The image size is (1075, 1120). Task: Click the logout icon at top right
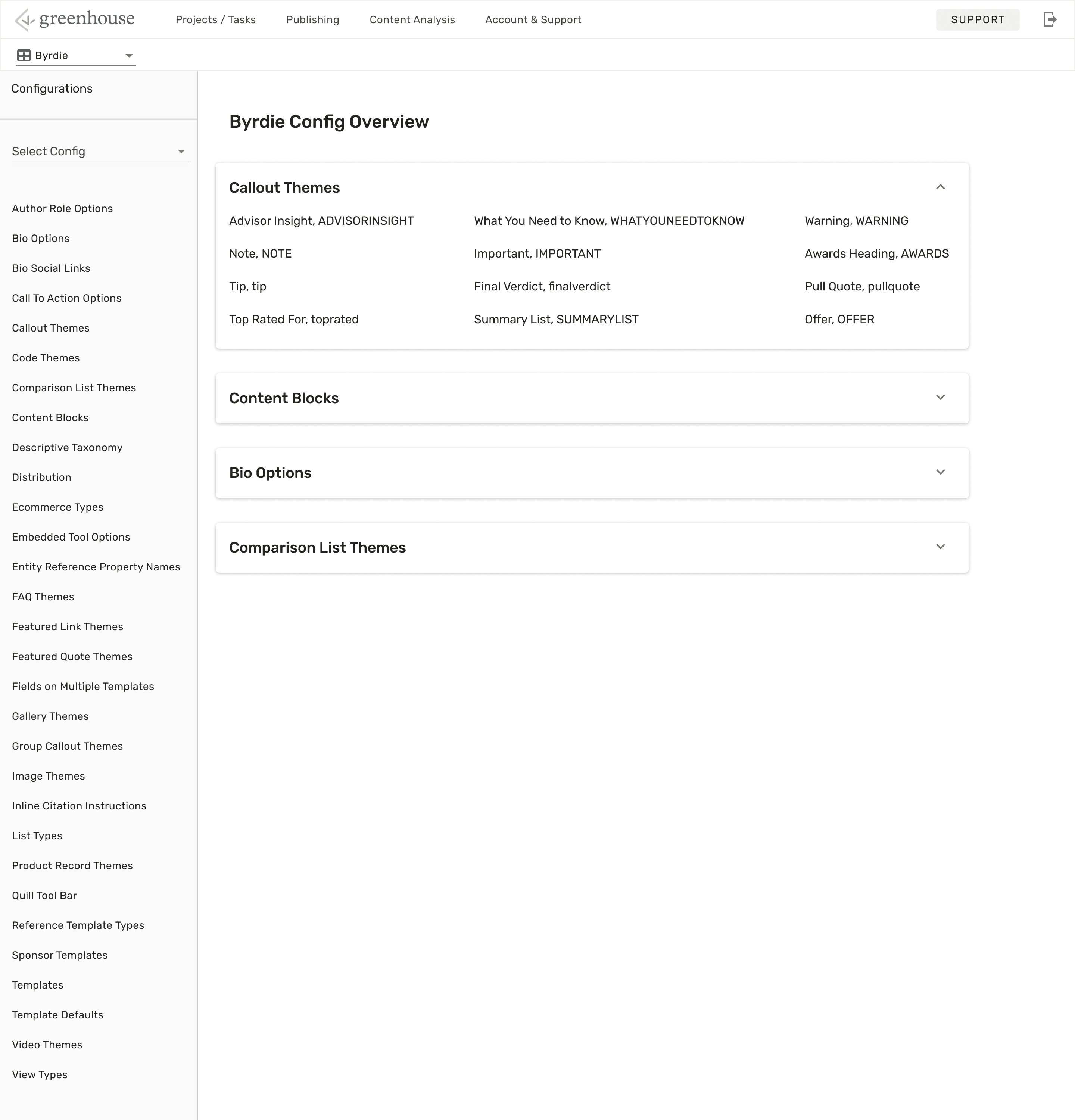1049,19
